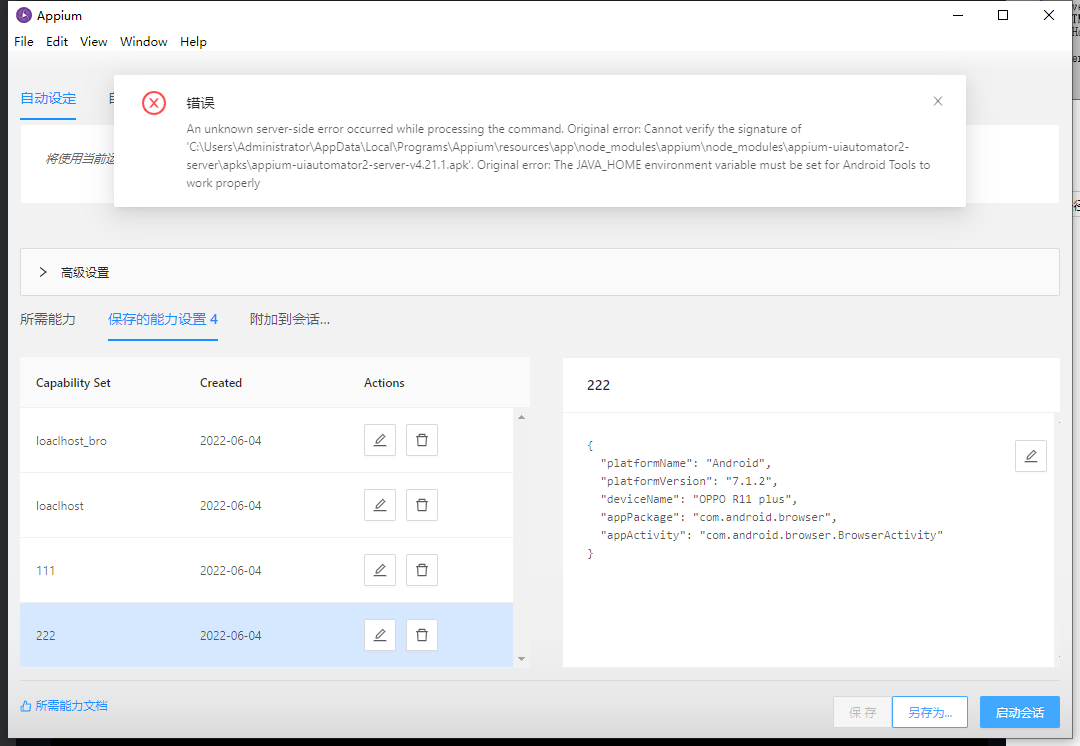
Task: Click the red error icon
Action: click(154, 103)
